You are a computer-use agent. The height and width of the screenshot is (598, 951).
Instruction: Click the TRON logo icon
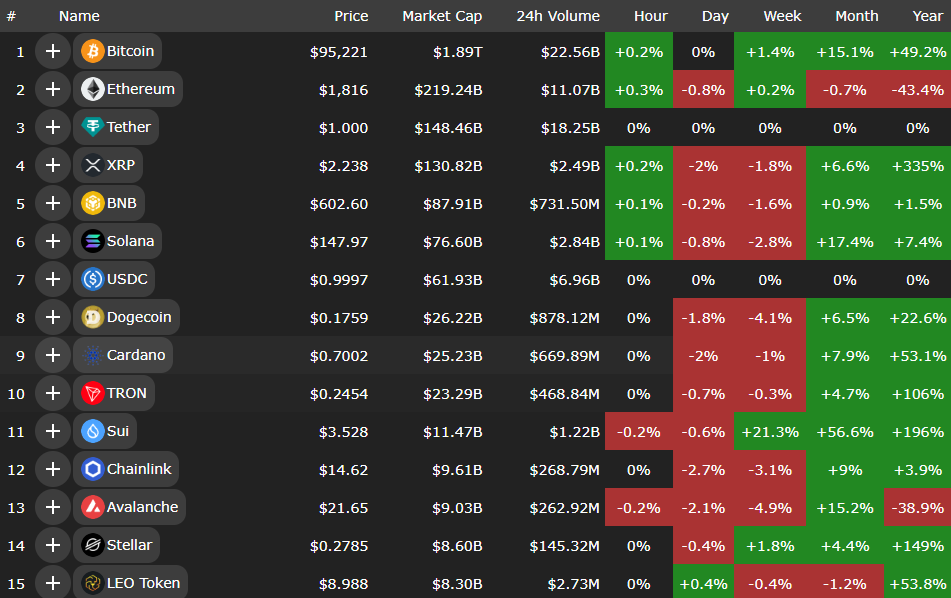pos(93,393)
